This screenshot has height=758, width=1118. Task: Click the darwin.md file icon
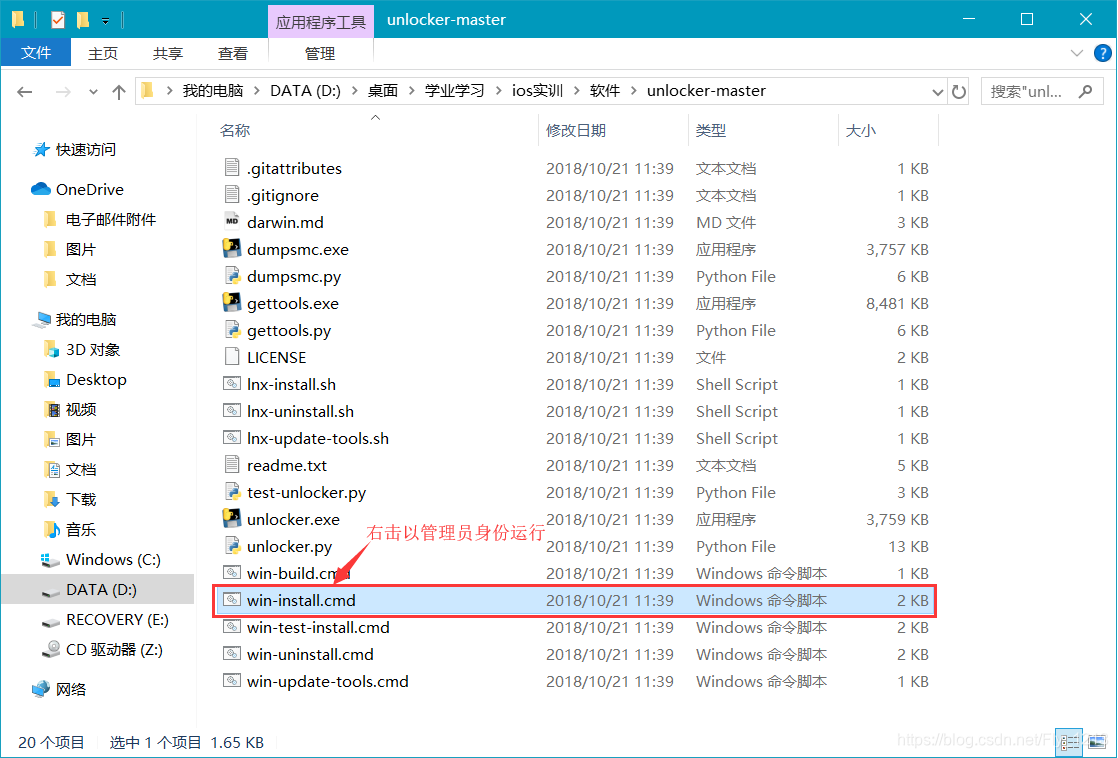click(232, 222)
